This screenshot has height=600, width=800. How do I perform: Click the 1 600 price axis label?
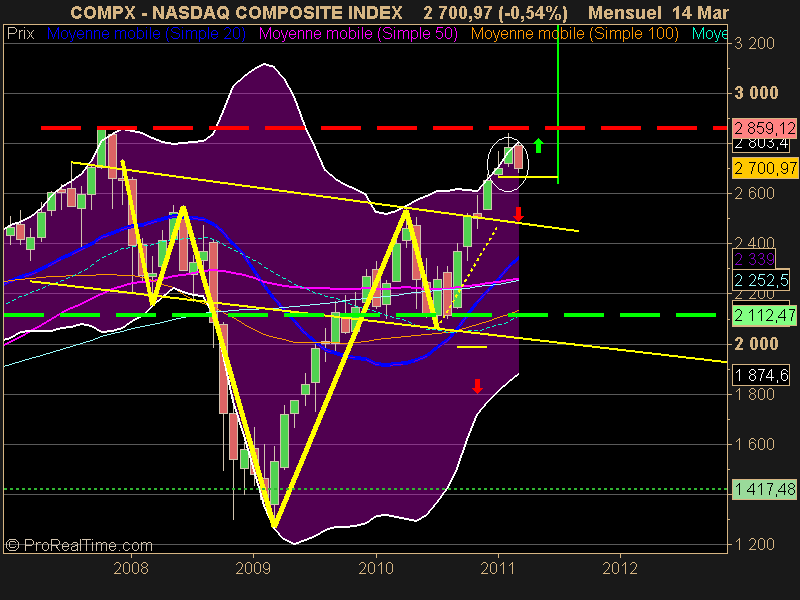(755, 444)
